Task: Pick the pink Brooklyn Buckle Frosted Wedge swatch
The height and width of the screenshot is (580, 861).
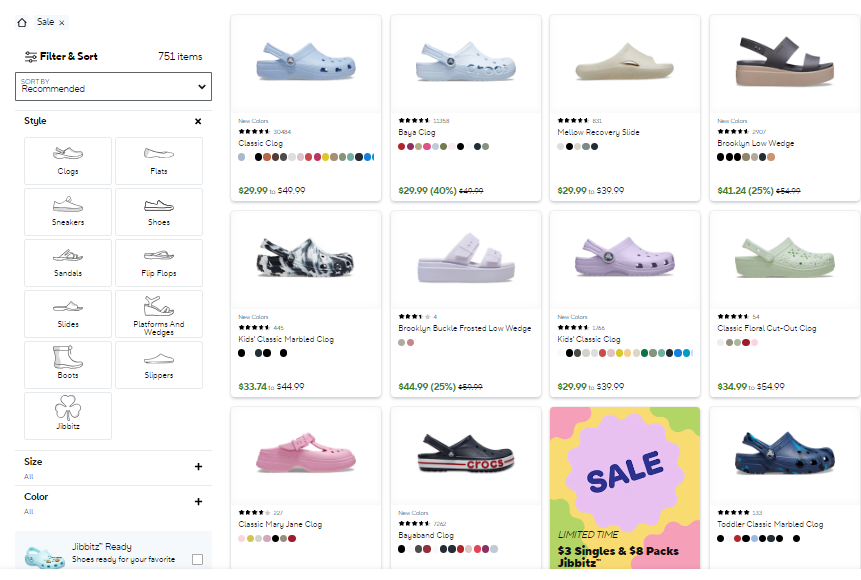Action: 410,343
